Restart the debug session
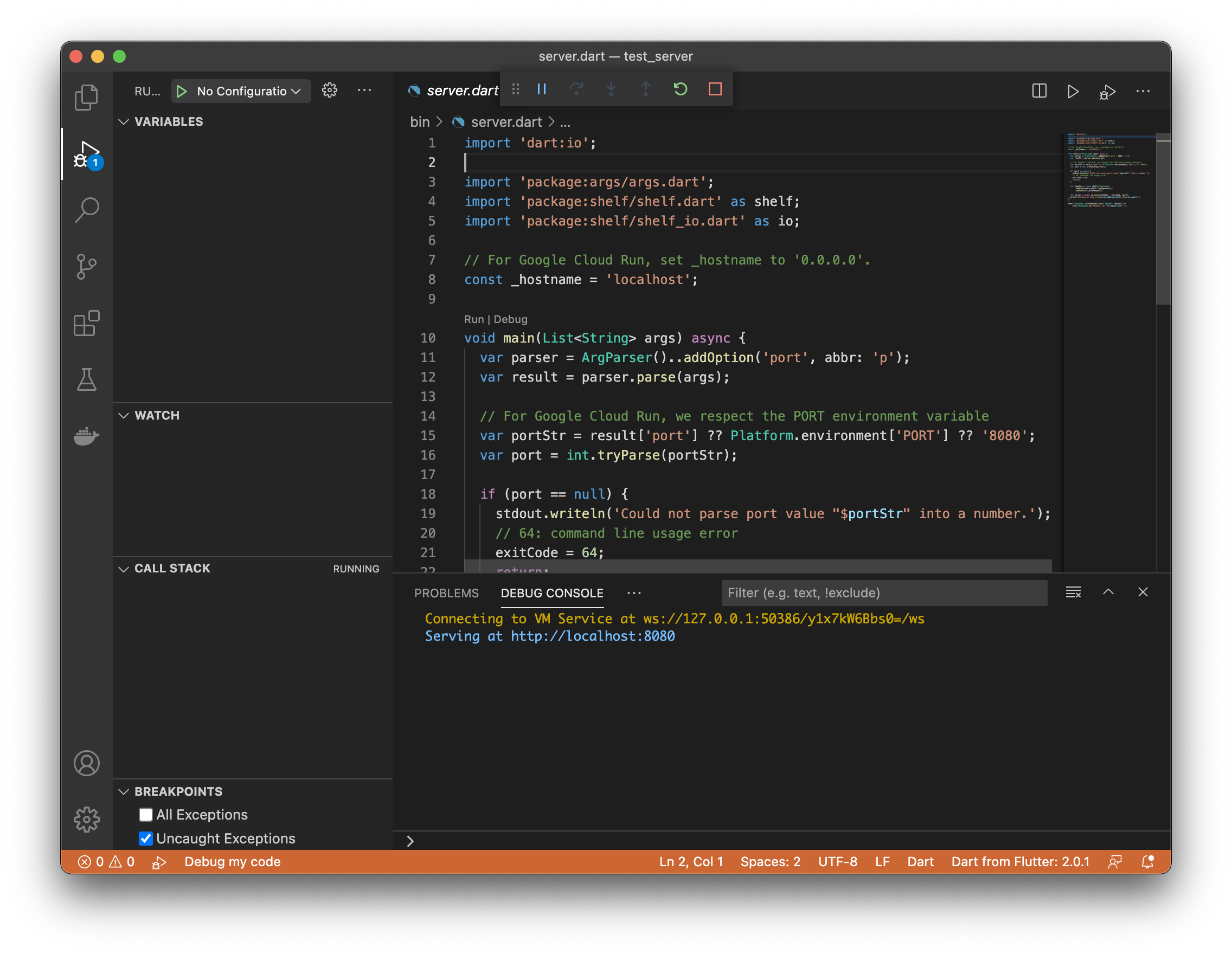The image size is (1232, 954). pyautogui.click(x=681, y=89)
